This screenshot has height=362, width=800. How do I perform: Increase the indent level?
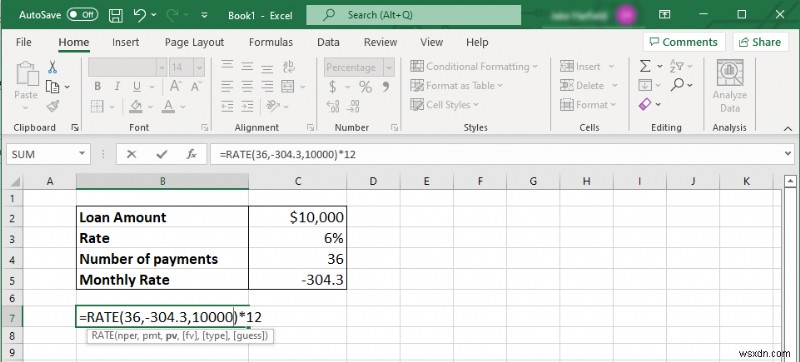(247, 106)
